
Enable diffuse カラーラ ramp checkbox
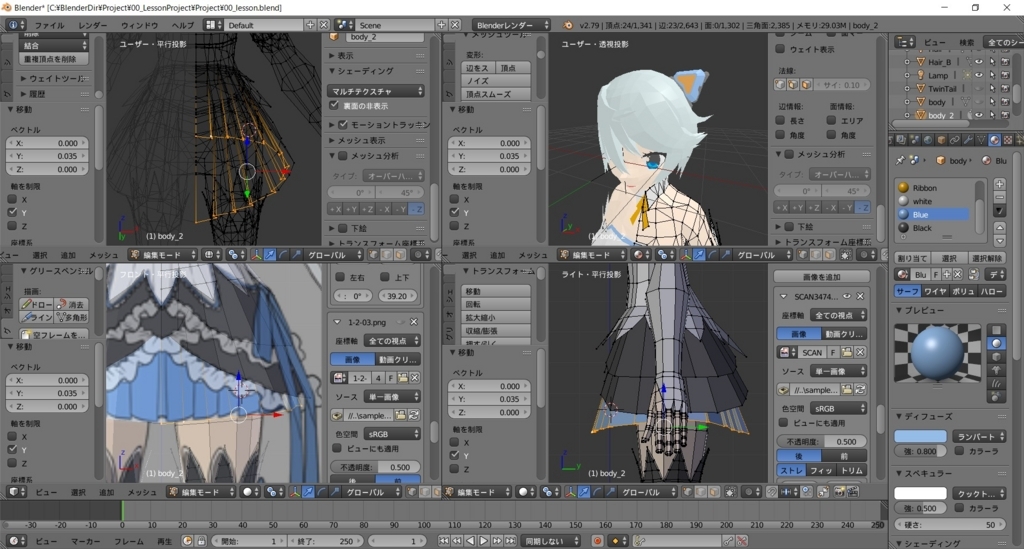pos(959,451)
